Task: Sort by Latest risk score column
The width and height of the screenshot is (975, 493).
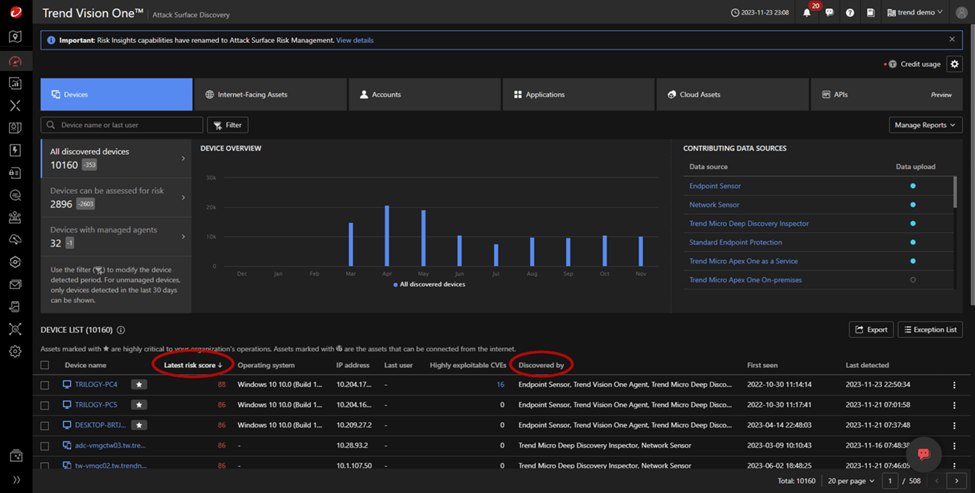Action: pos(193,365)
